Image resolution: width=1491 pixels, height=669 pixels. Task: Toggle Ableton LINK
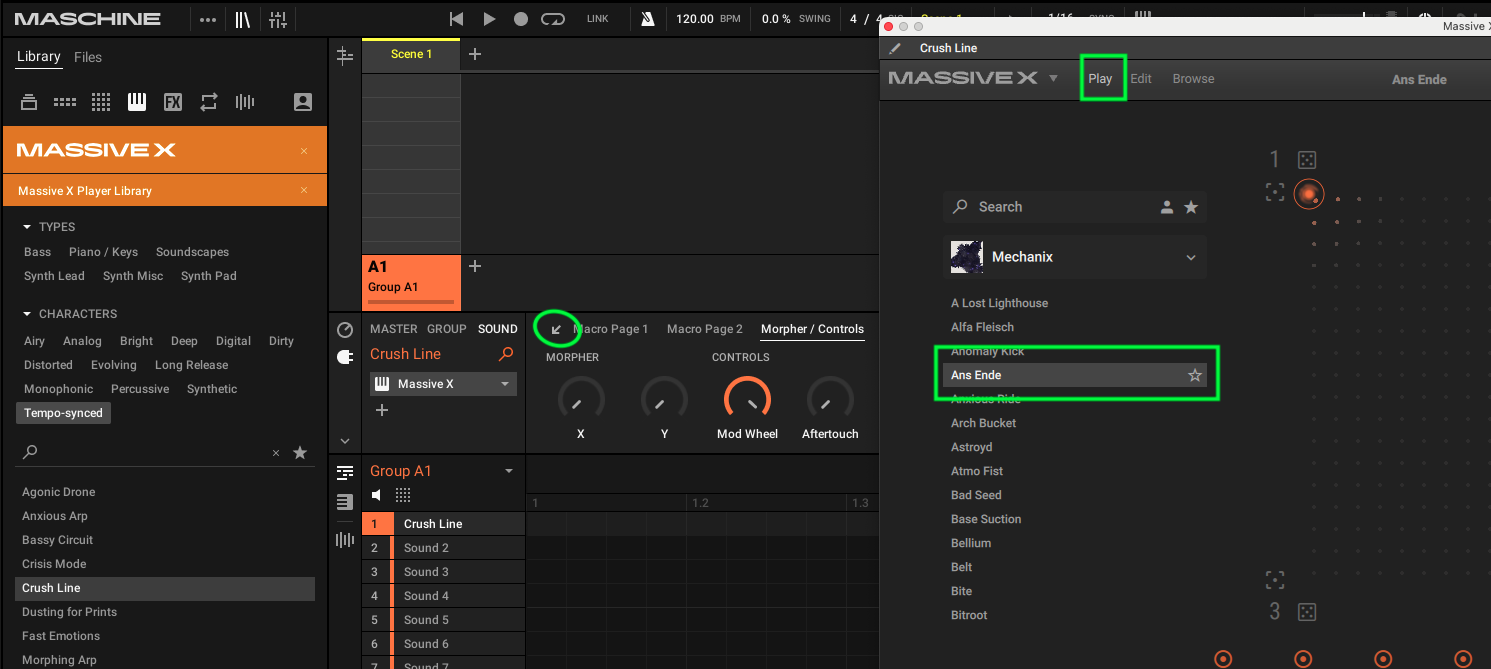tap(597, 19)
